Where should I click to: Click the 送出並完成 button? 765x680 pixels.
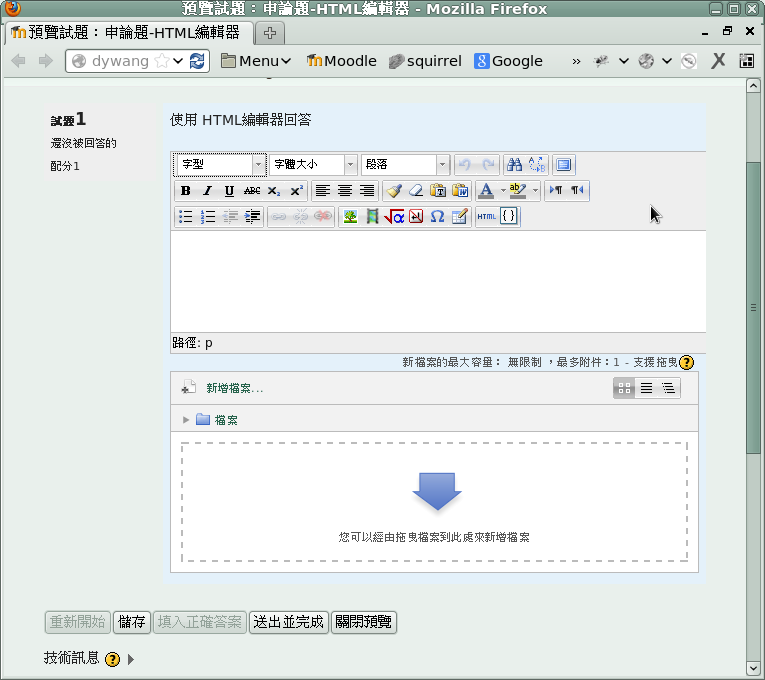pos(288,622)
